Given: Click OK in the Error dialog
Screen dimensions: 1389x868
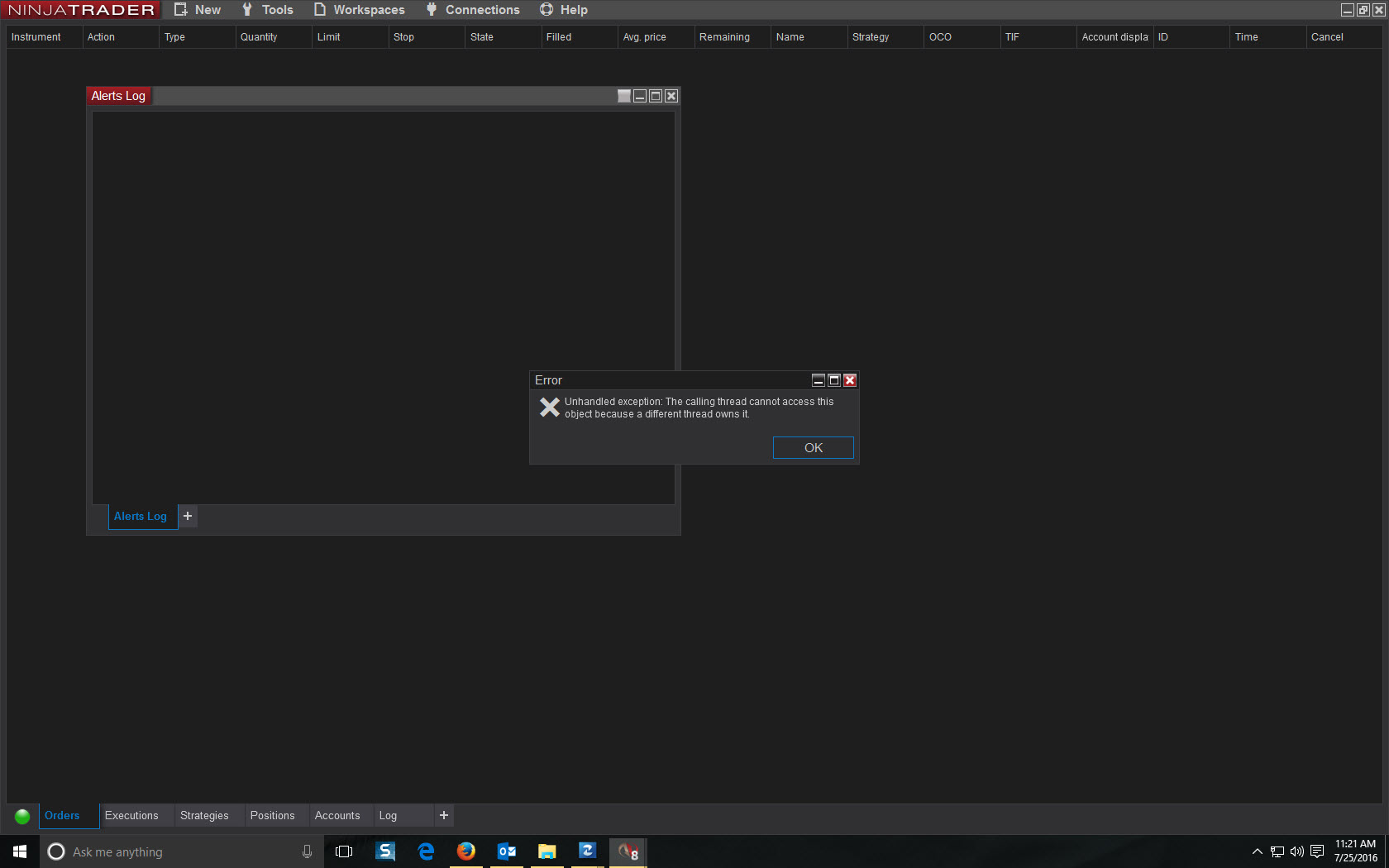Looking at the screenshot, I should [x=813, y=447].
